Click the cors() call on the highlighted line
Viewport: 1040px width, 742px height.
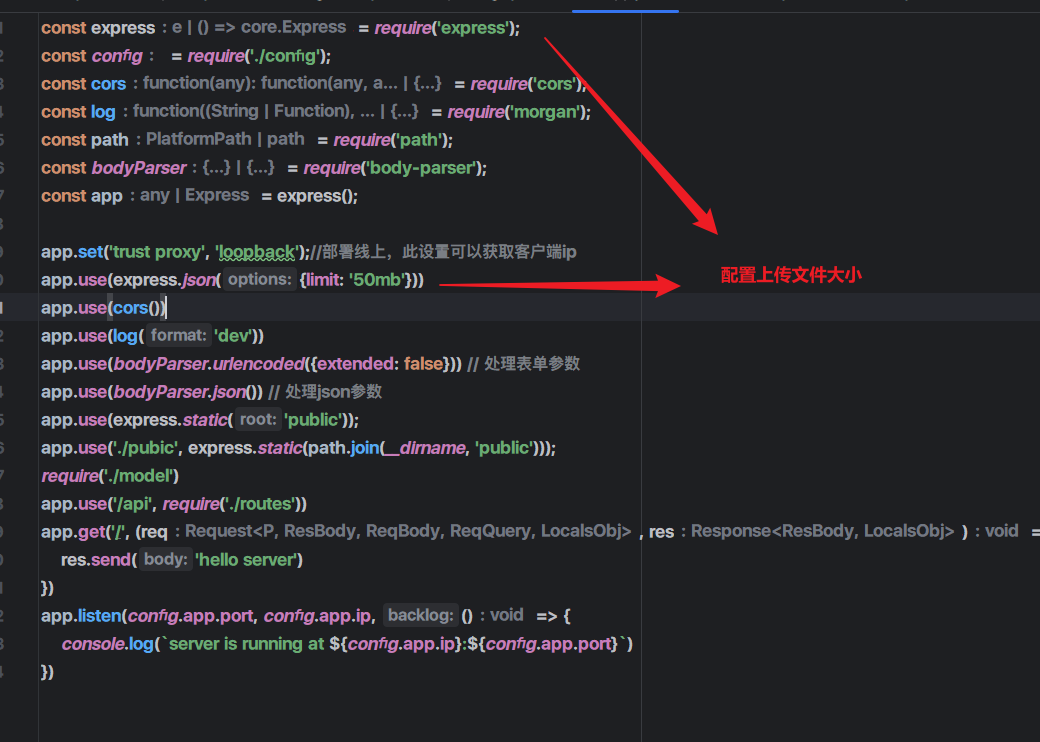pyautogui.click(x=135, y=307)
